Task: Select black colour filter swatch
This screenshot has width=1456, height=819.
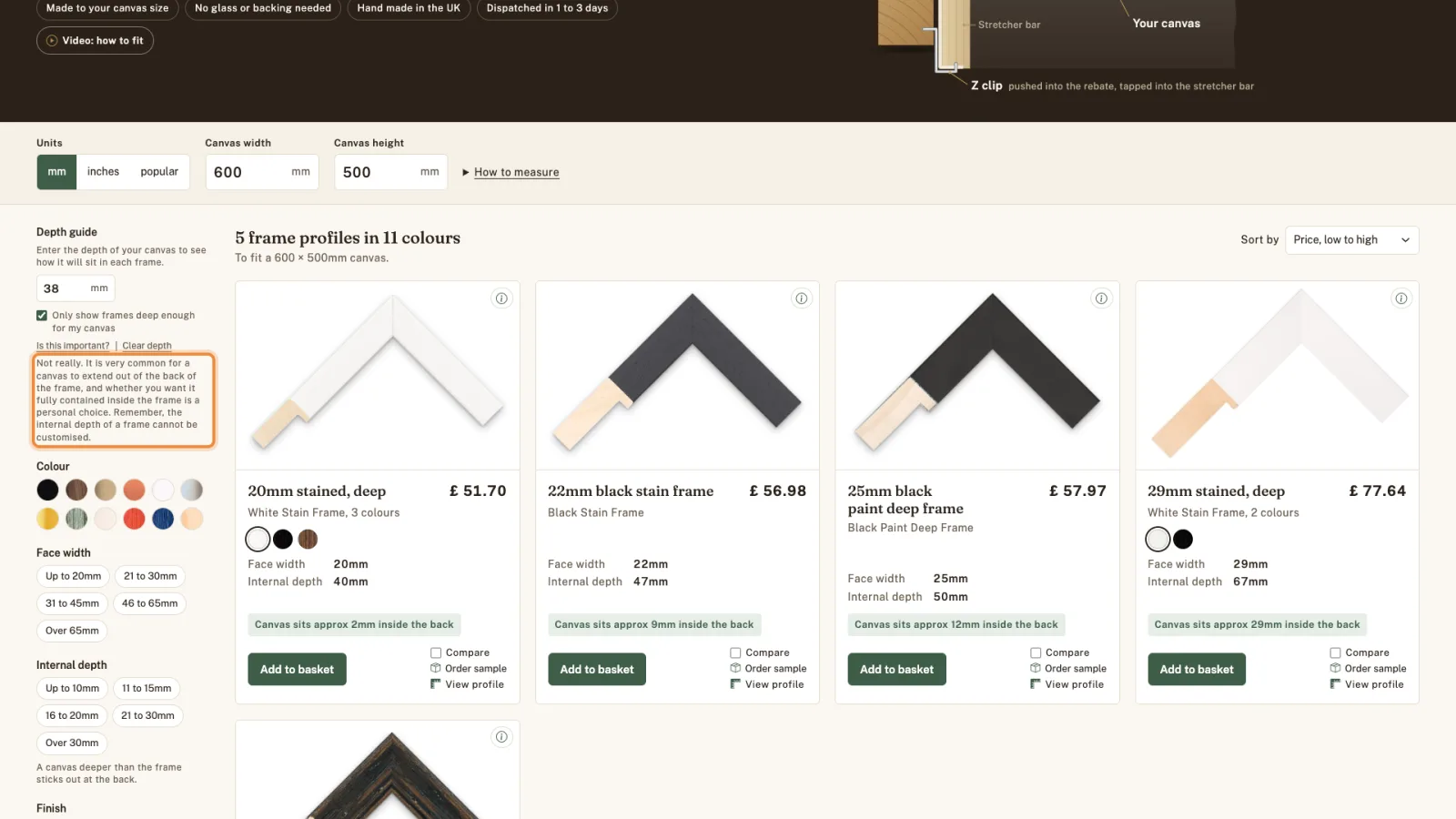Action: point(47,490)
